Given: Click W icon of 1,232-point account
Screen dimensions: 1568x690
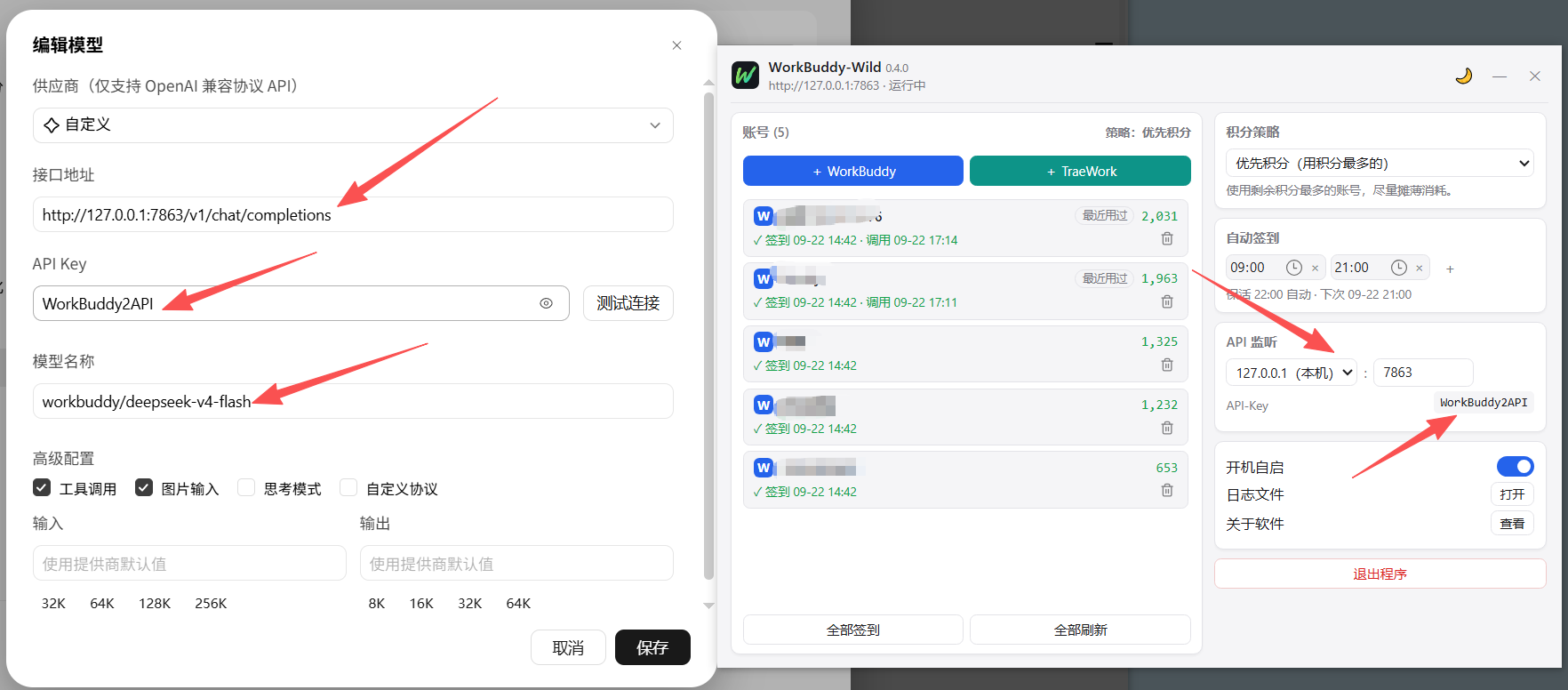Looking at the screenshot, I should click(764, 405).
